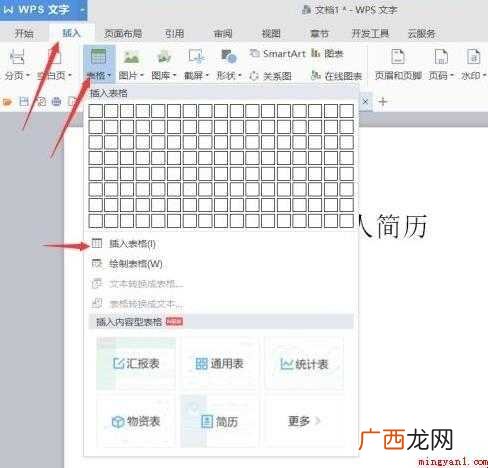Expand the 图库 dropdown arrow
The image size is (488, 468).
pos(174,76)
